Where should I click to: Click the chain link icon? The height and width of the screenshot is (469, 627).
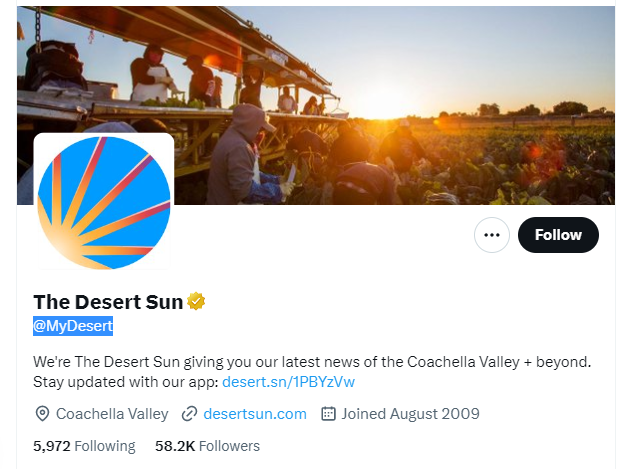click(x=189, y=413)
